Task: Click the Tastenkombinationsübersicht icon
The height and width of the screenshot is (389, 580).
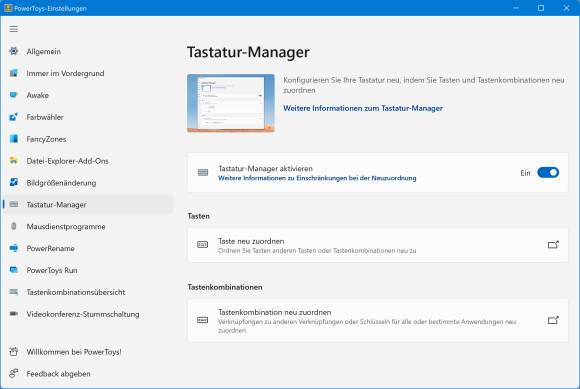Action: (14, 292)
